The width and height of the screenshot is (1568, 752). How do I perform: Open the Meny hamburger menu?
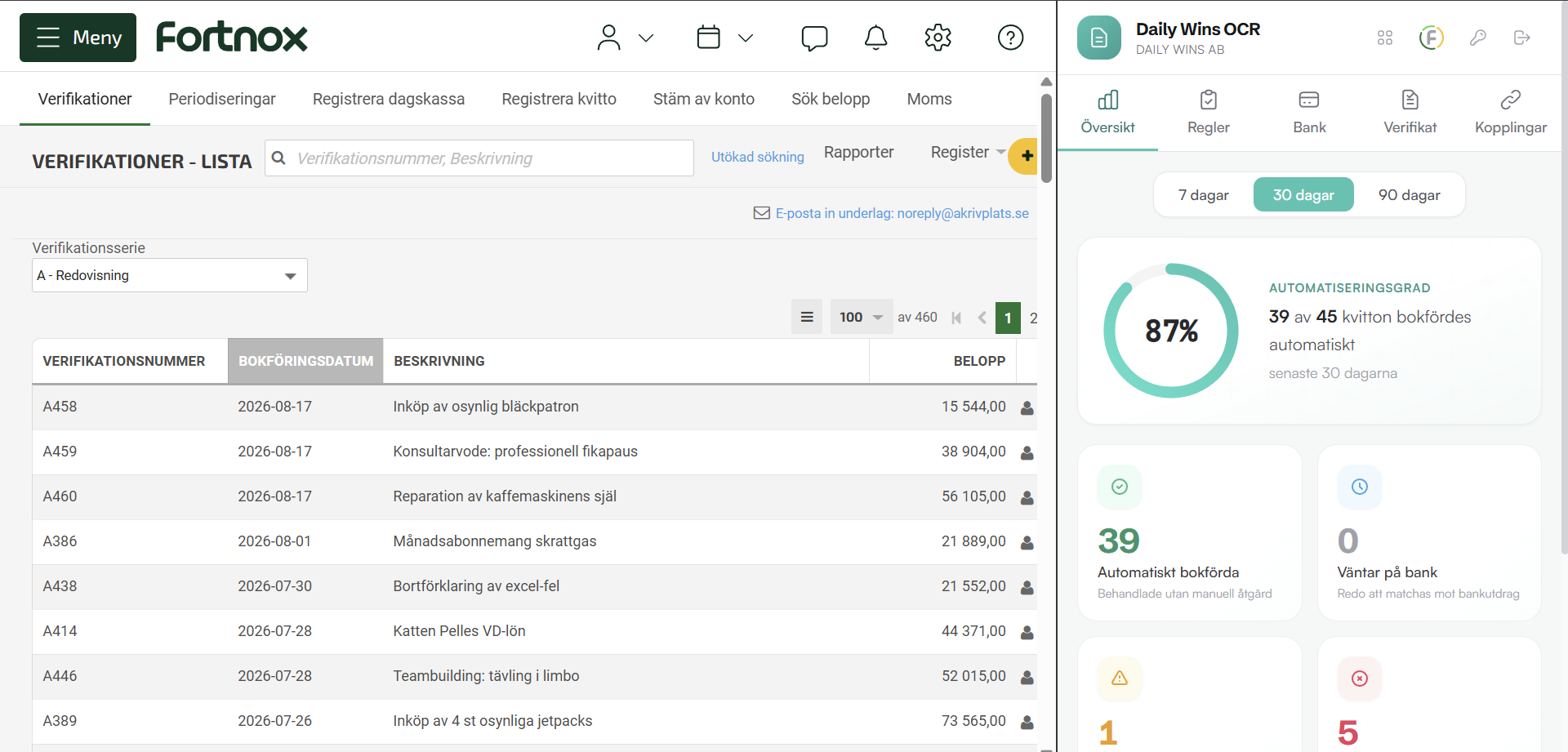[x=78, y=38]
